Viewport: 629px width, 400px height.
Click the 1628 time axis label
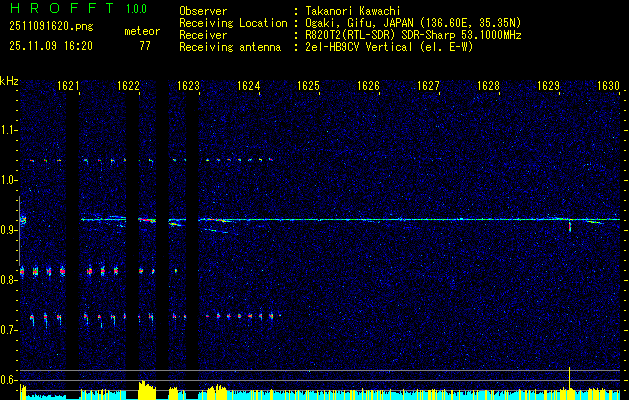tap(489, 85)
